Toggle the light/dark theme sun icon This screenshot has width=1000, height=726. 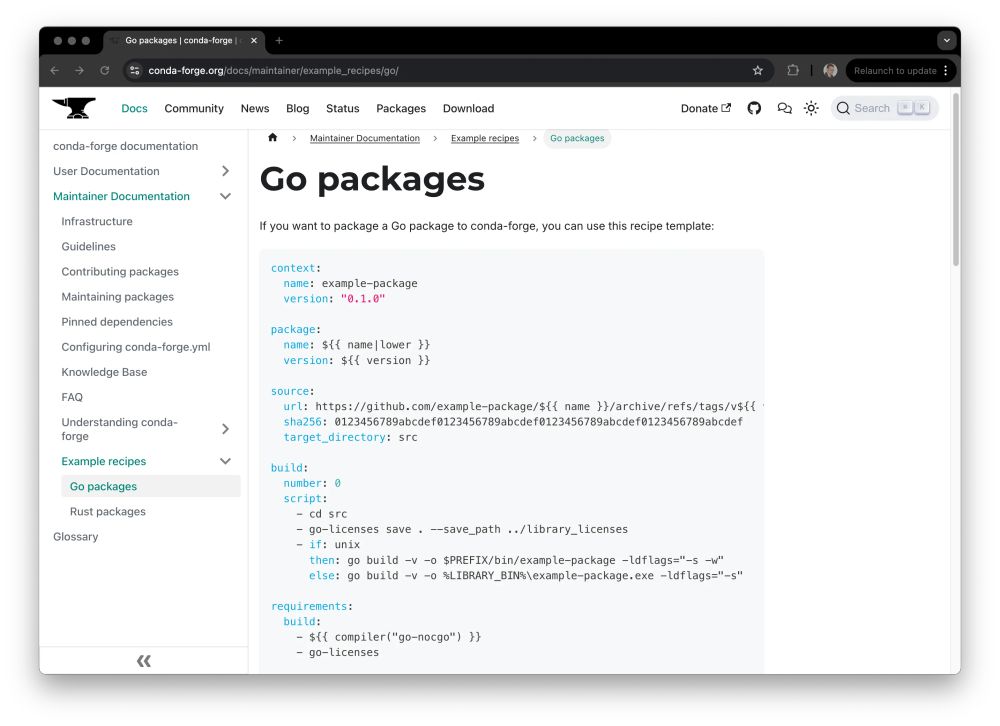point(811,108)
